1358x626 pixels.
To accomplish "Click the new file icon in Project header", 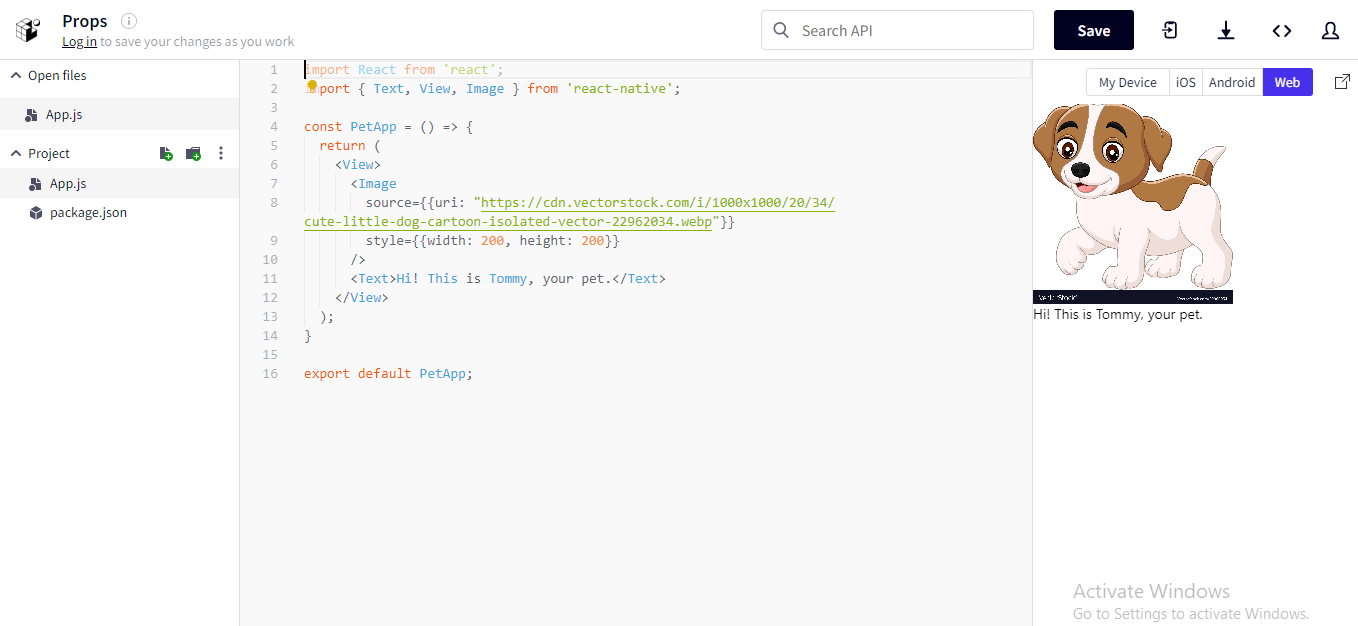I will [x=166, y=153].
